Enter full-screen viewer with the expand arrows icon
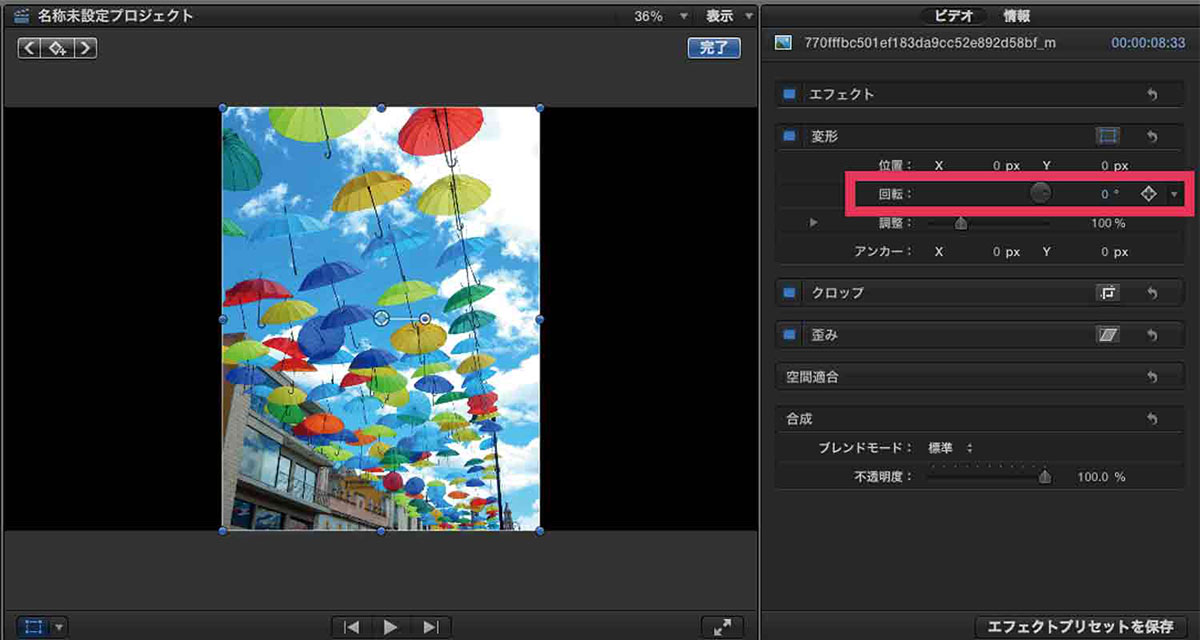Screen dimensions: 1200x640 pyautogui.click(x=721, y=627)
